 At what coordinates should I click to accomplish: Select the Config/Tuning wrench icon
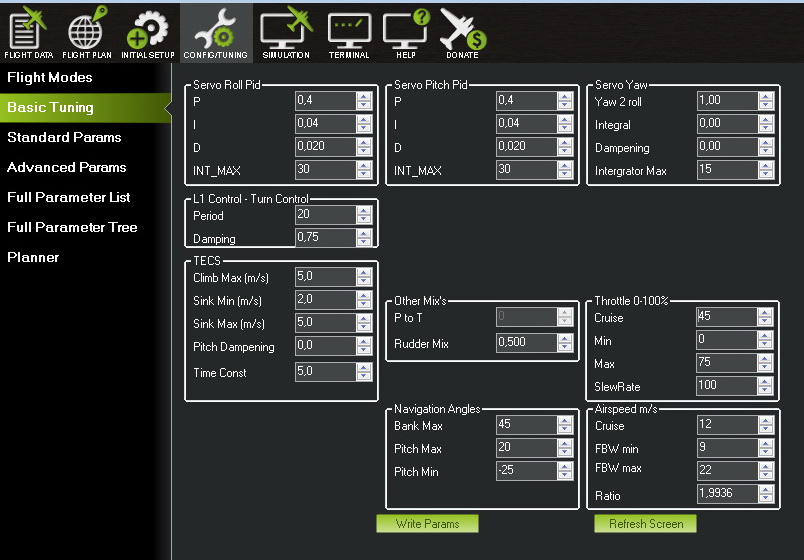(216, 30)
